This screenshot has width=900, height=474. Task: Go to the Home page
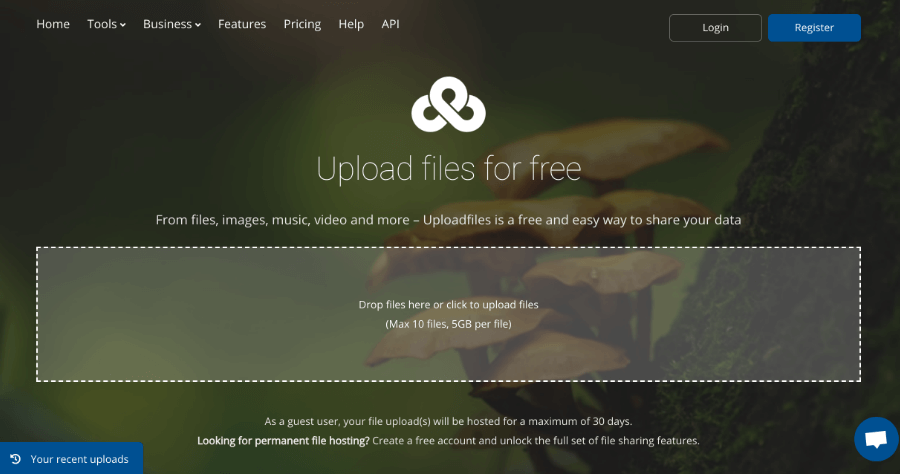(53, 24)
